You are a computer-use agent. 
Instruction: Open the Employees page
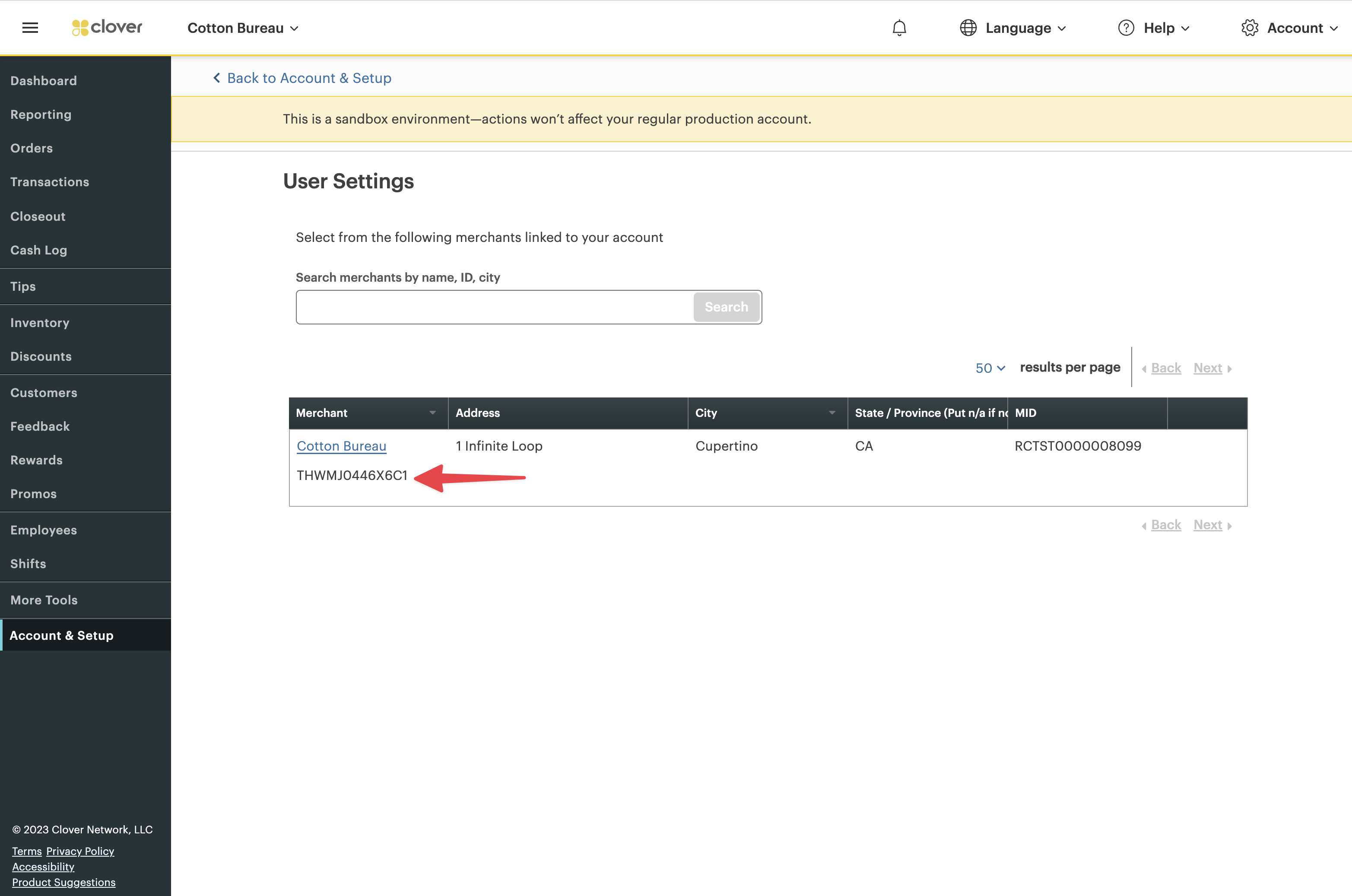(43, 530)
